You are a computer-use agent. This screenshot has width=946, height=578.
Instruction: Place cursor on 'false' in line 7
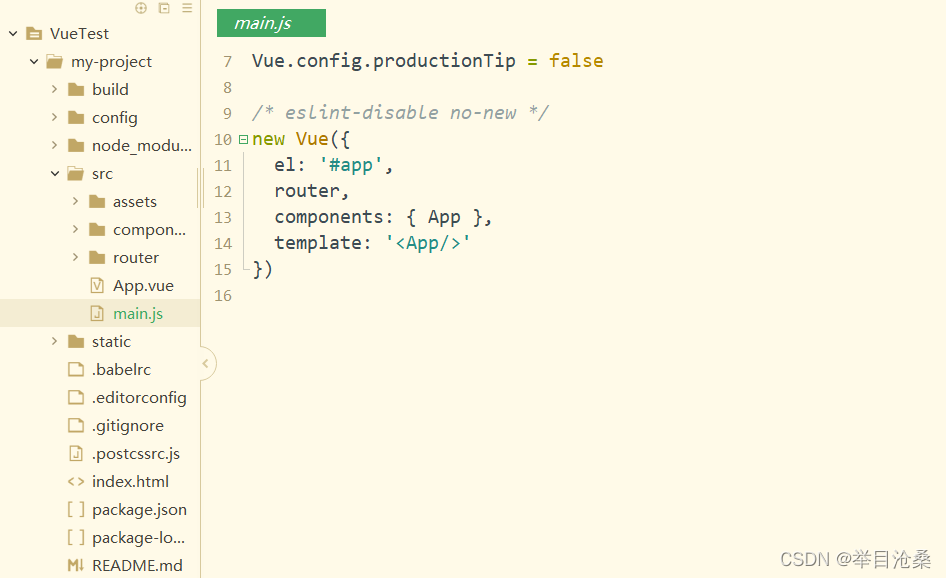click(576, 60)
